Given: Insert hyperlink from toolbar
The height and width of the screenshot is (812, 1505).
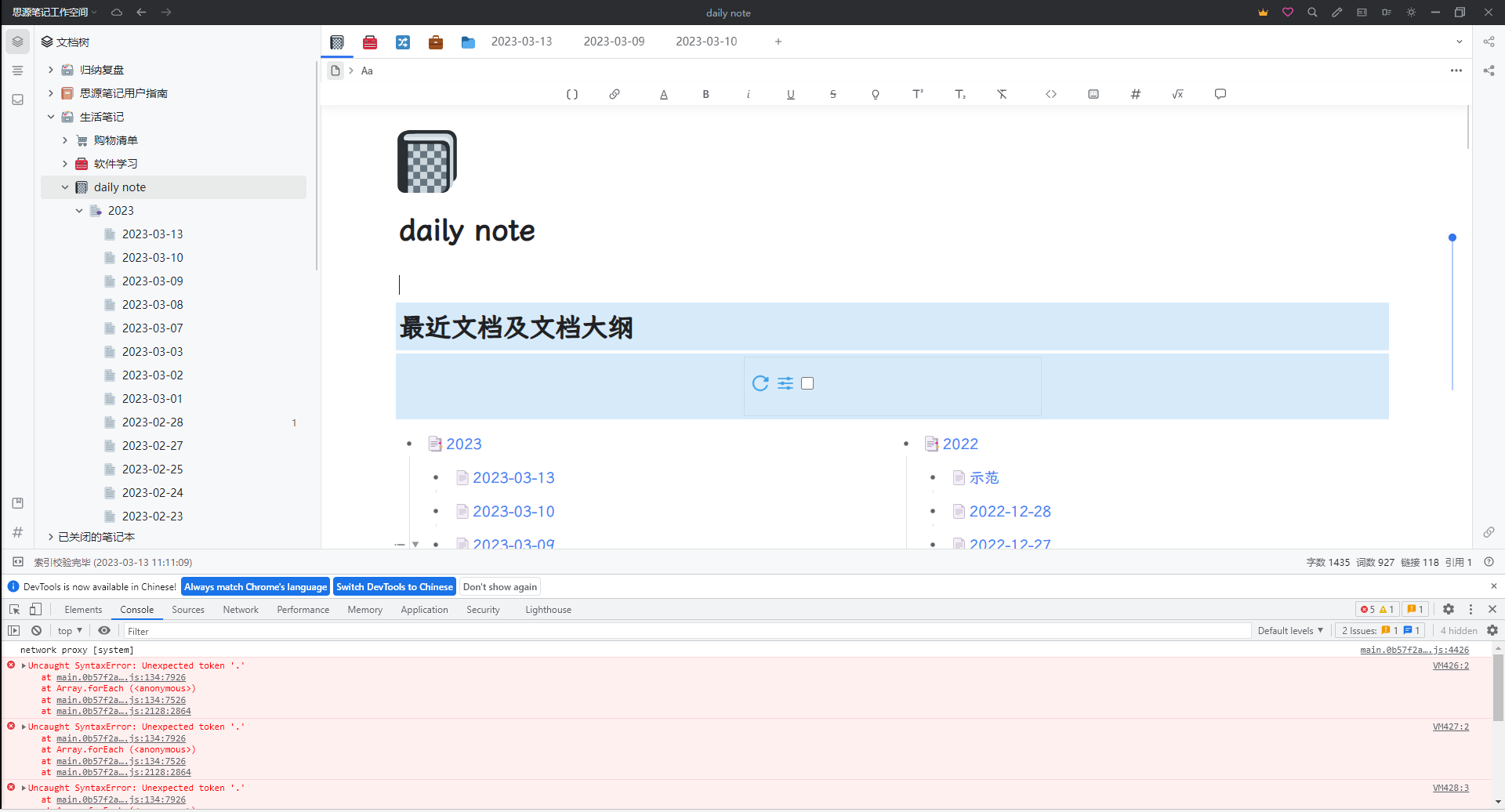Looking at the screenshot, I should (615, 94).
